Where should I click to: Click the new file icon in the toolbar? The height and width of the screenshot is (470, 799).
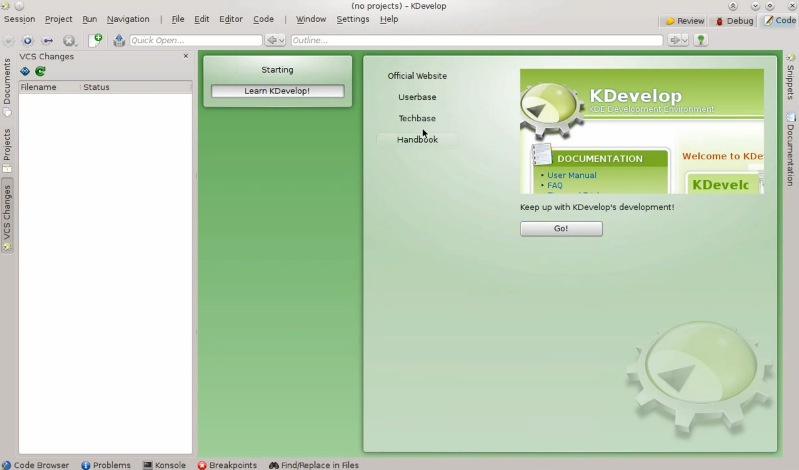[x=96, y=40]
